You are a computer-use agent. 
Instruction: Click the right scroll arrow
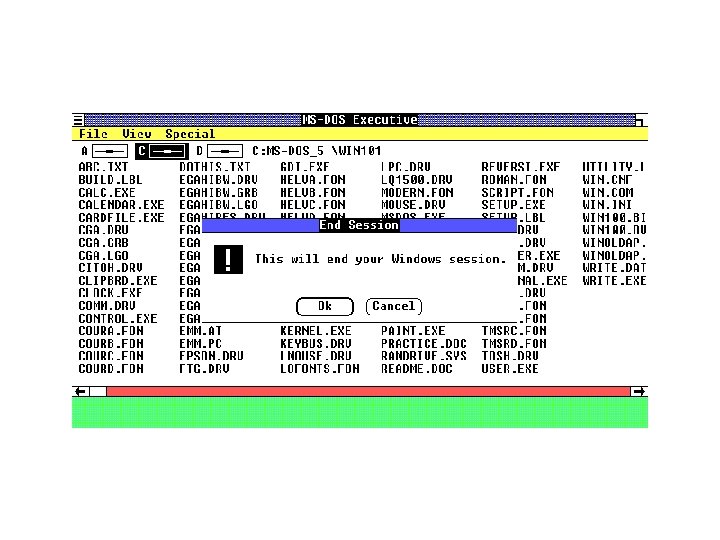[639, 391]
